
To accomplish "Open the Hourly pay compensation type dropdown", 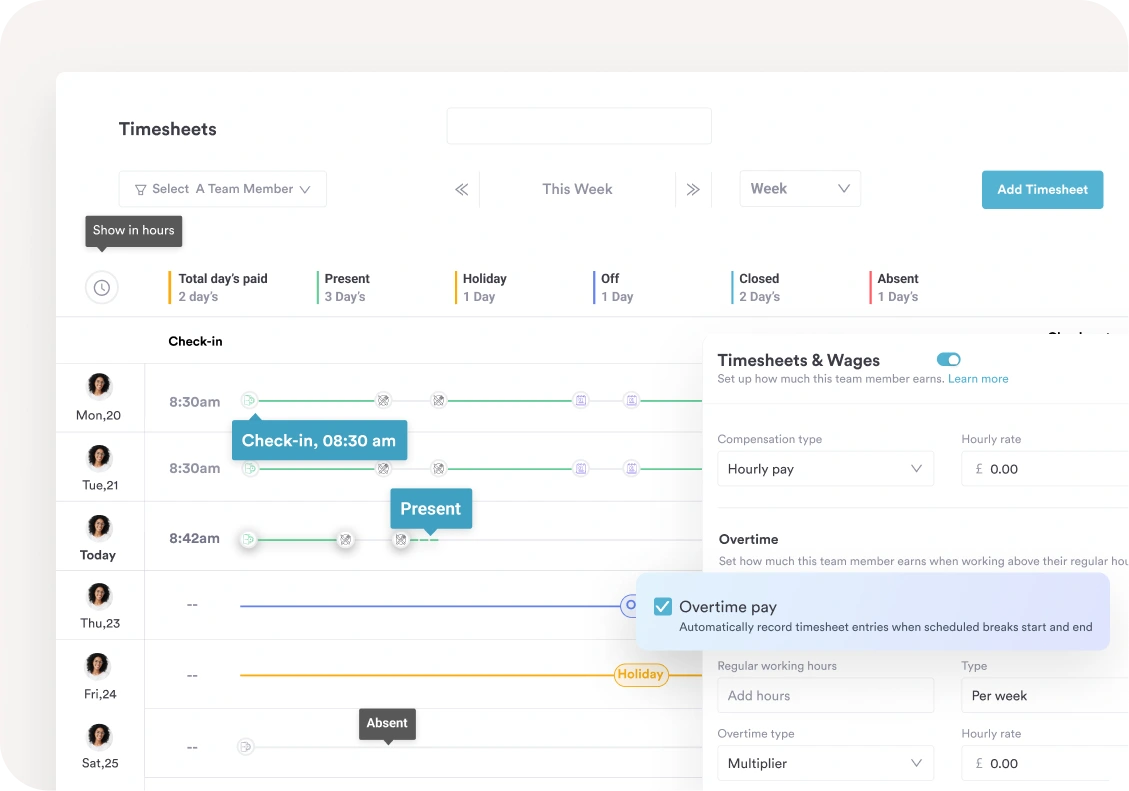I will tap(825, 469).
